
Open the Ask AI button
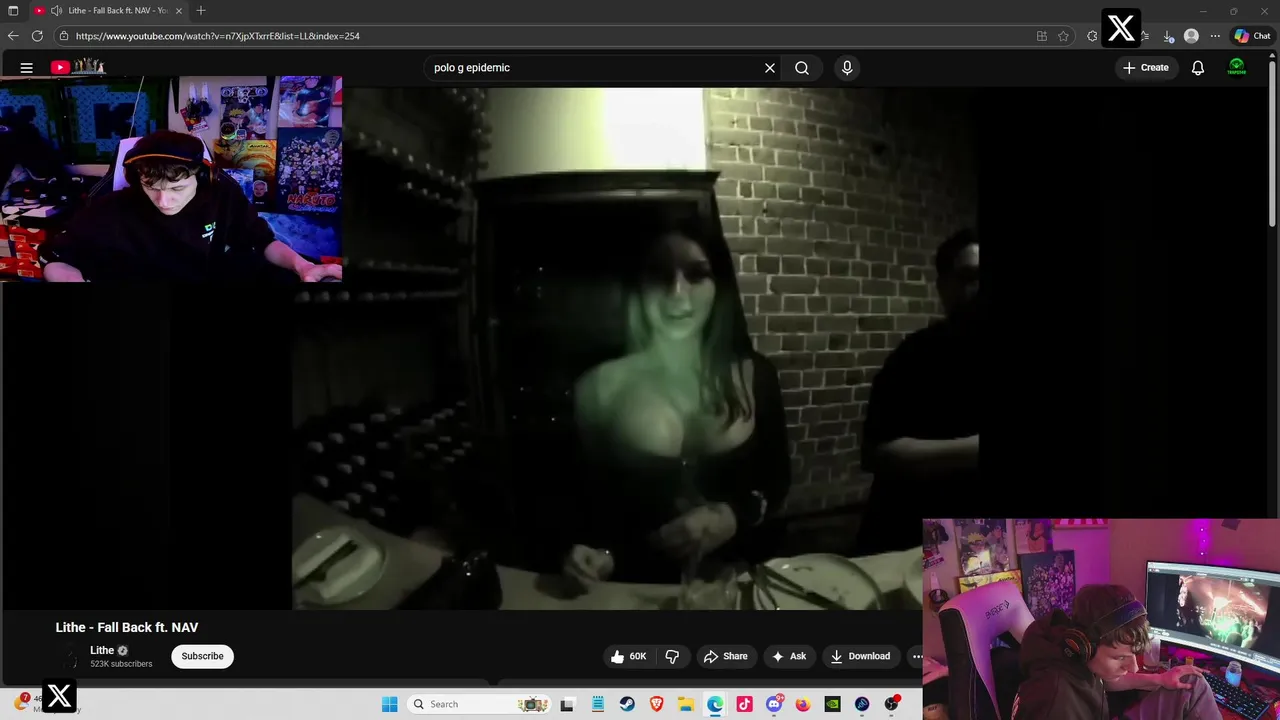(x=788, y=656)
